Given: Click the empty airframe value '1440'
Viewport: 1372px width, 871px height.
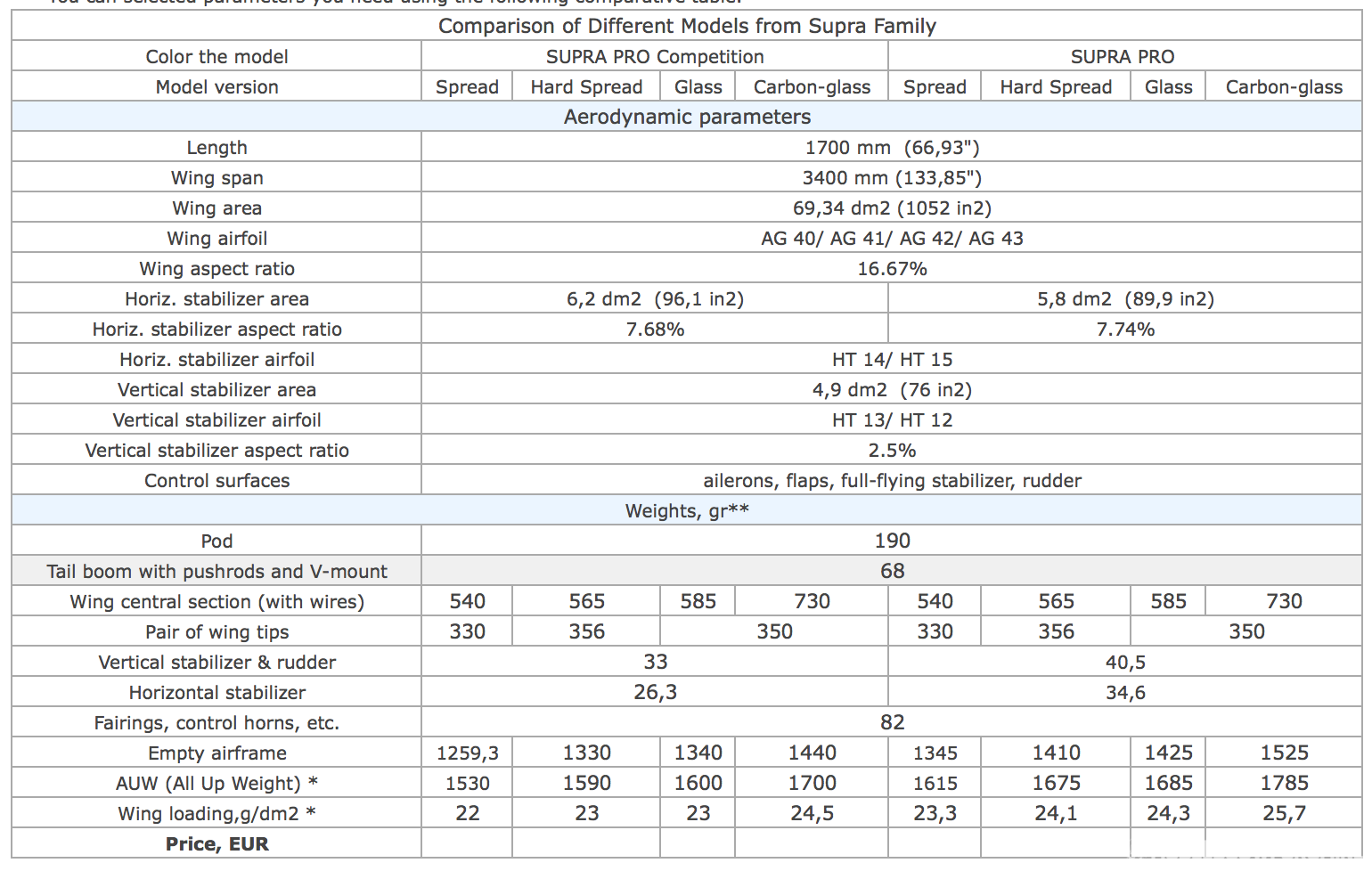Looking at the screenshot, I should tap(812, 753).
